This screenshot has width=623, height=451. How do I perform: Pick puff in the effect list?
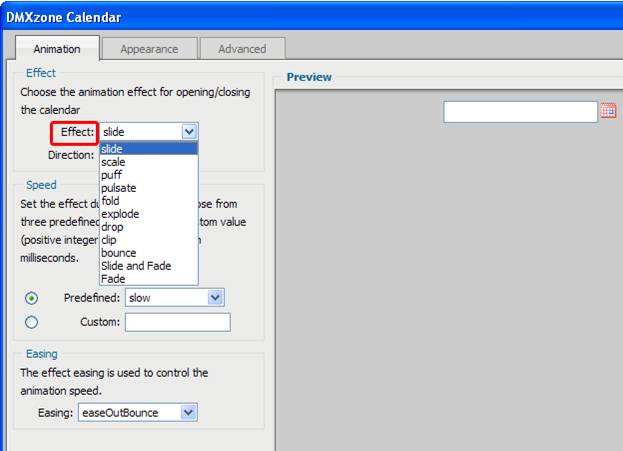pos(149,175)
